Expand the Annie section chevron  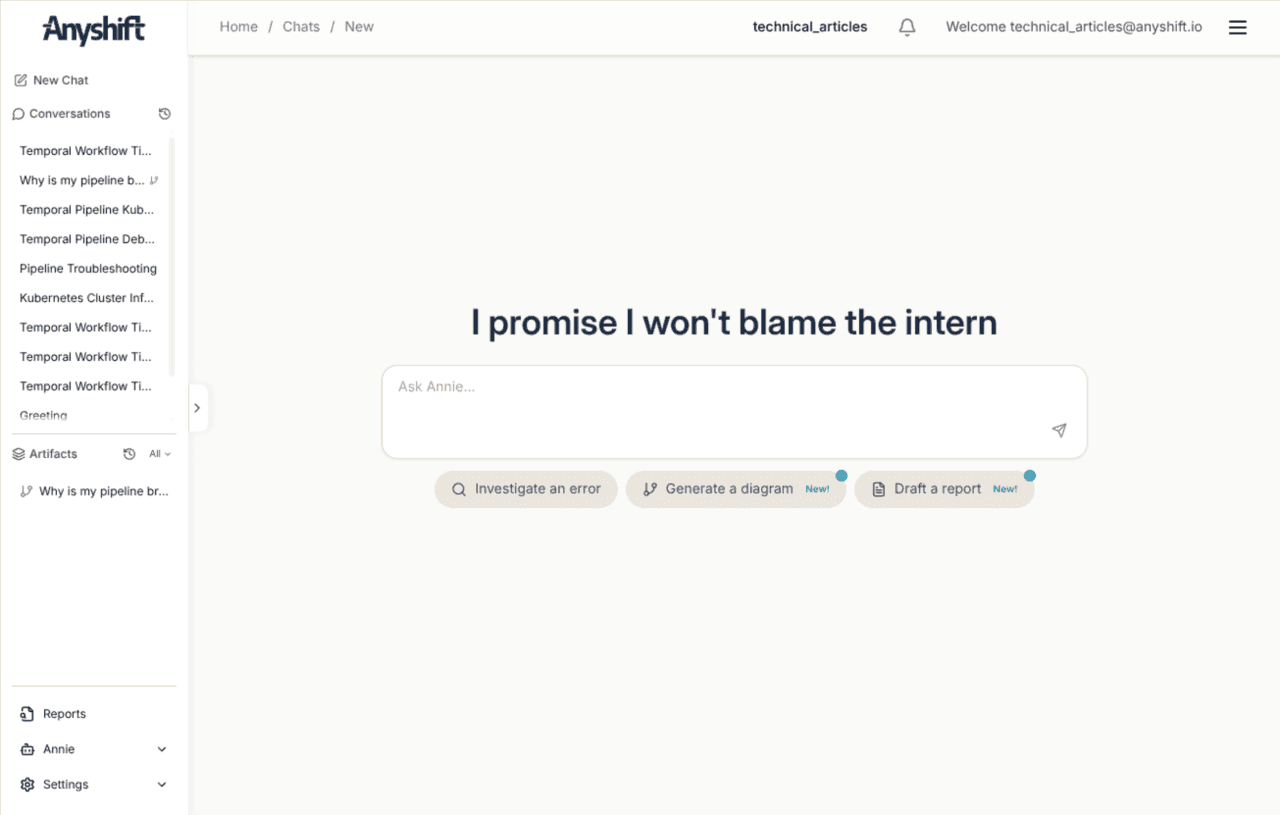[161, 748]
